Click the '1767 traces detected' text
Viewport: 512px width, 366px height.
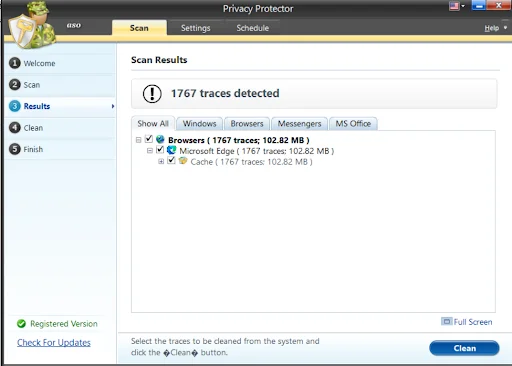point(225,93)
